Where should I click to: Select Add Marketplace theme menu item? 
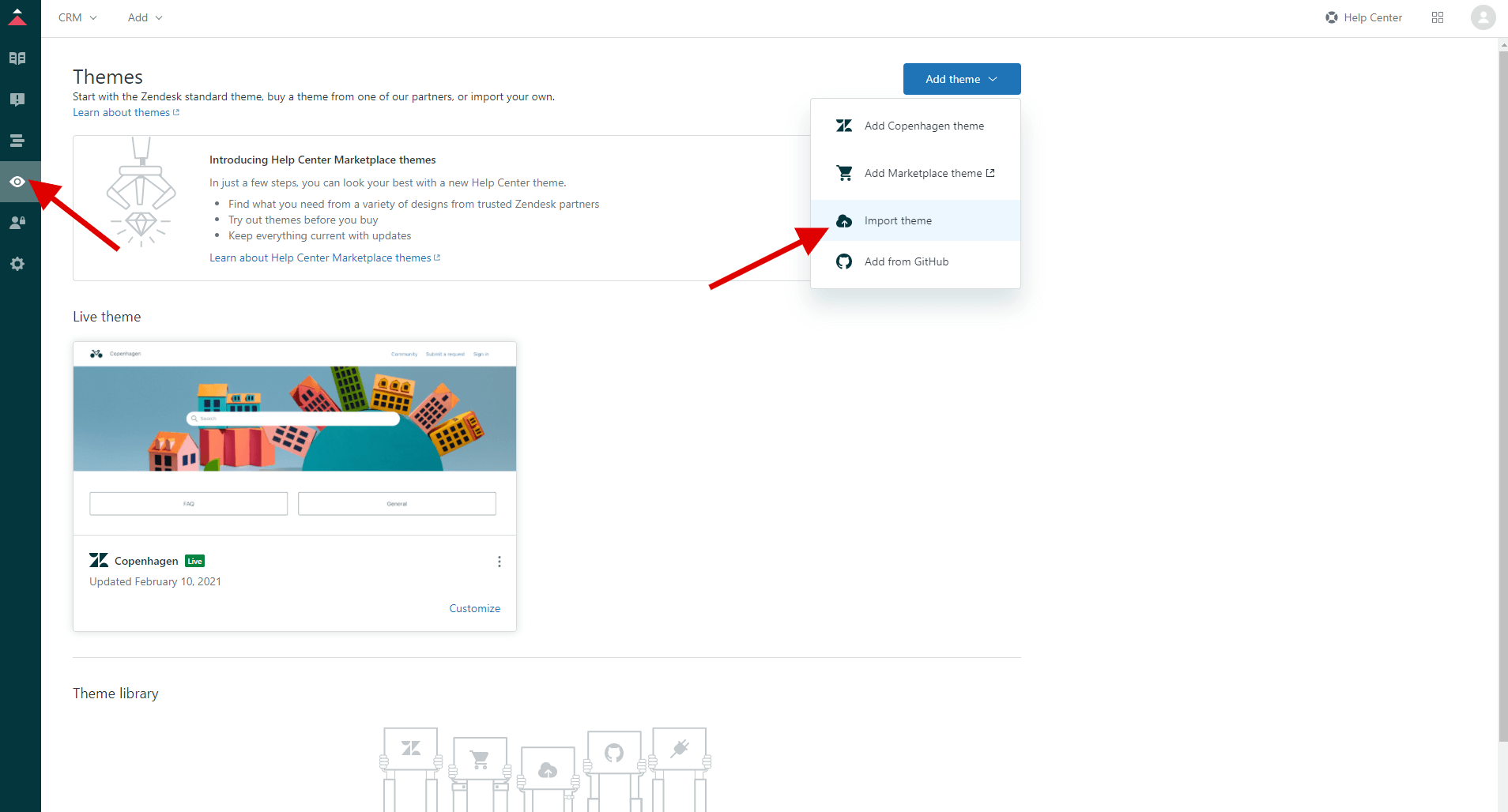(915, 173)
